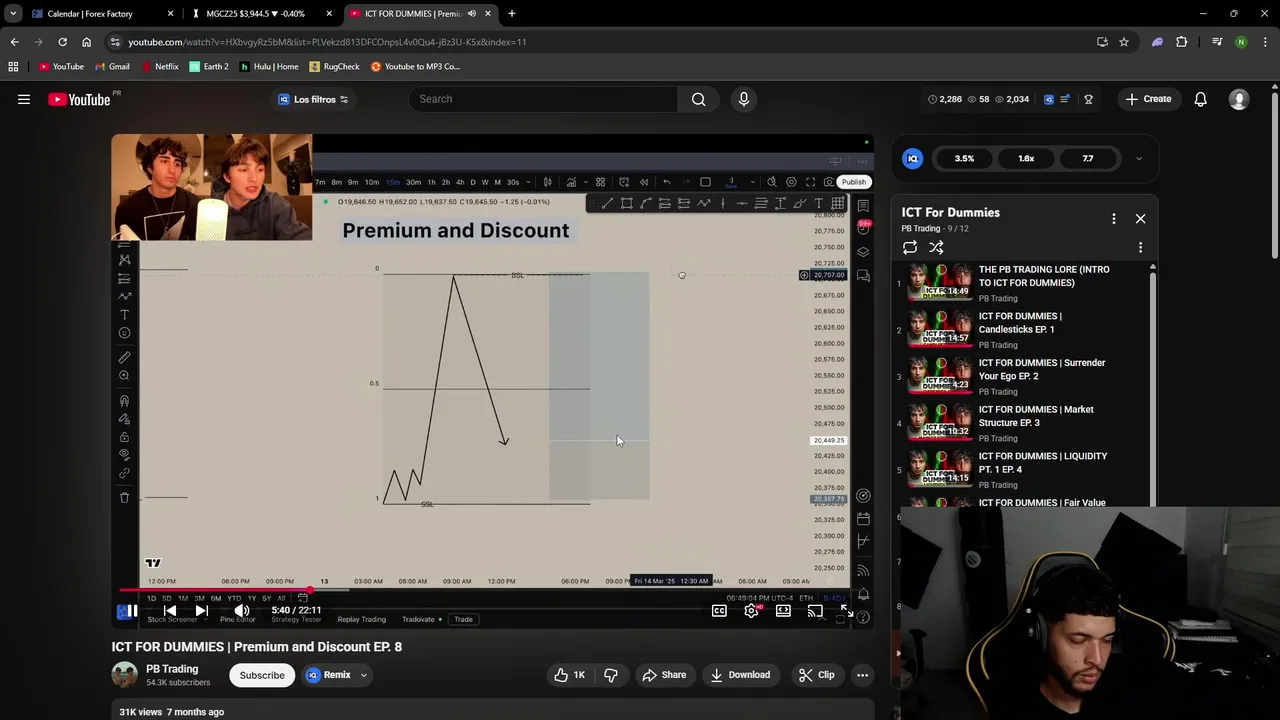Open the Earth 2 bookmark
1280x720 pixels.
209,66
